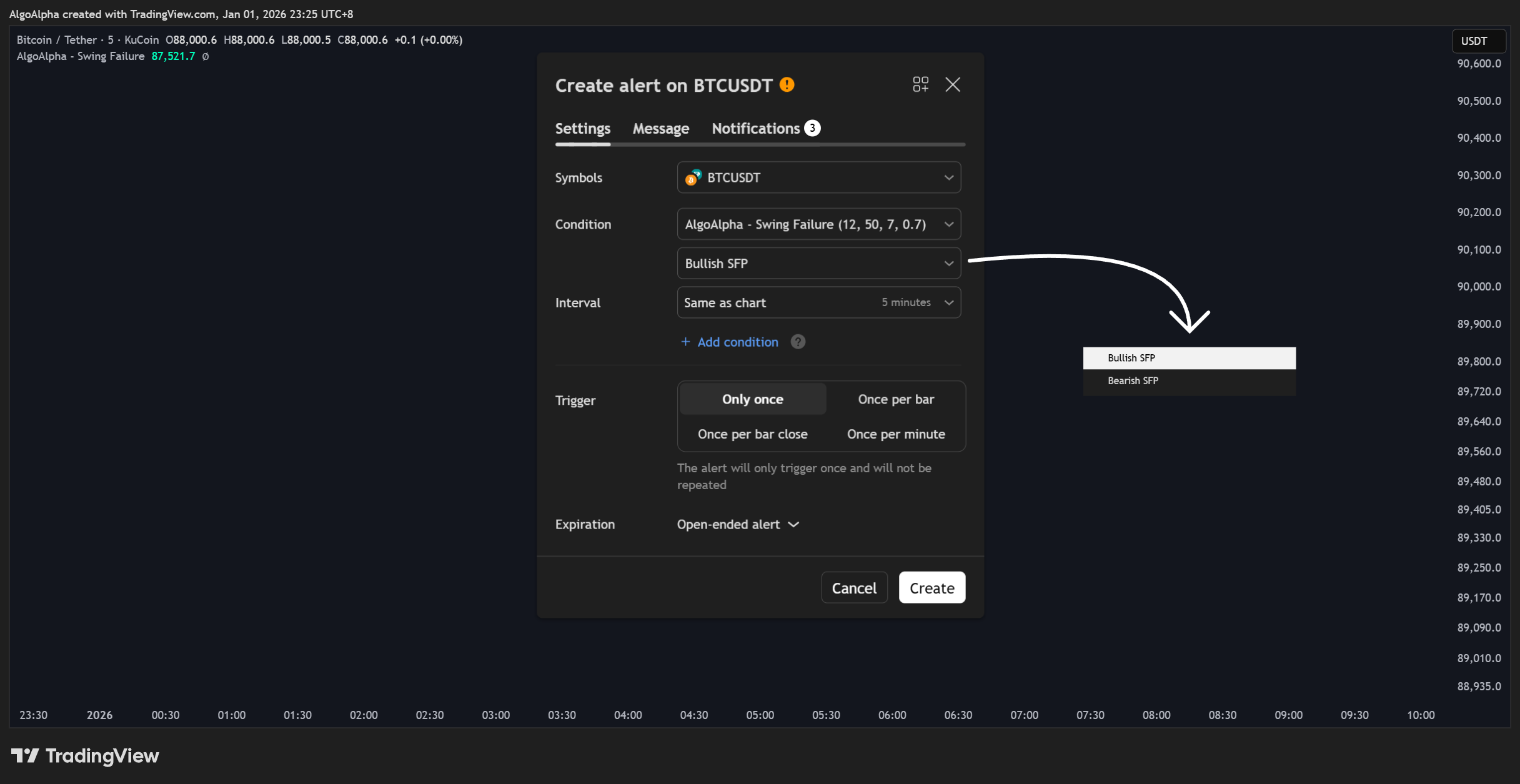The image size is (1520, 784).
Task: Click the 2026 time axis label
Action: pyautogui.click(x=99, y=715)
